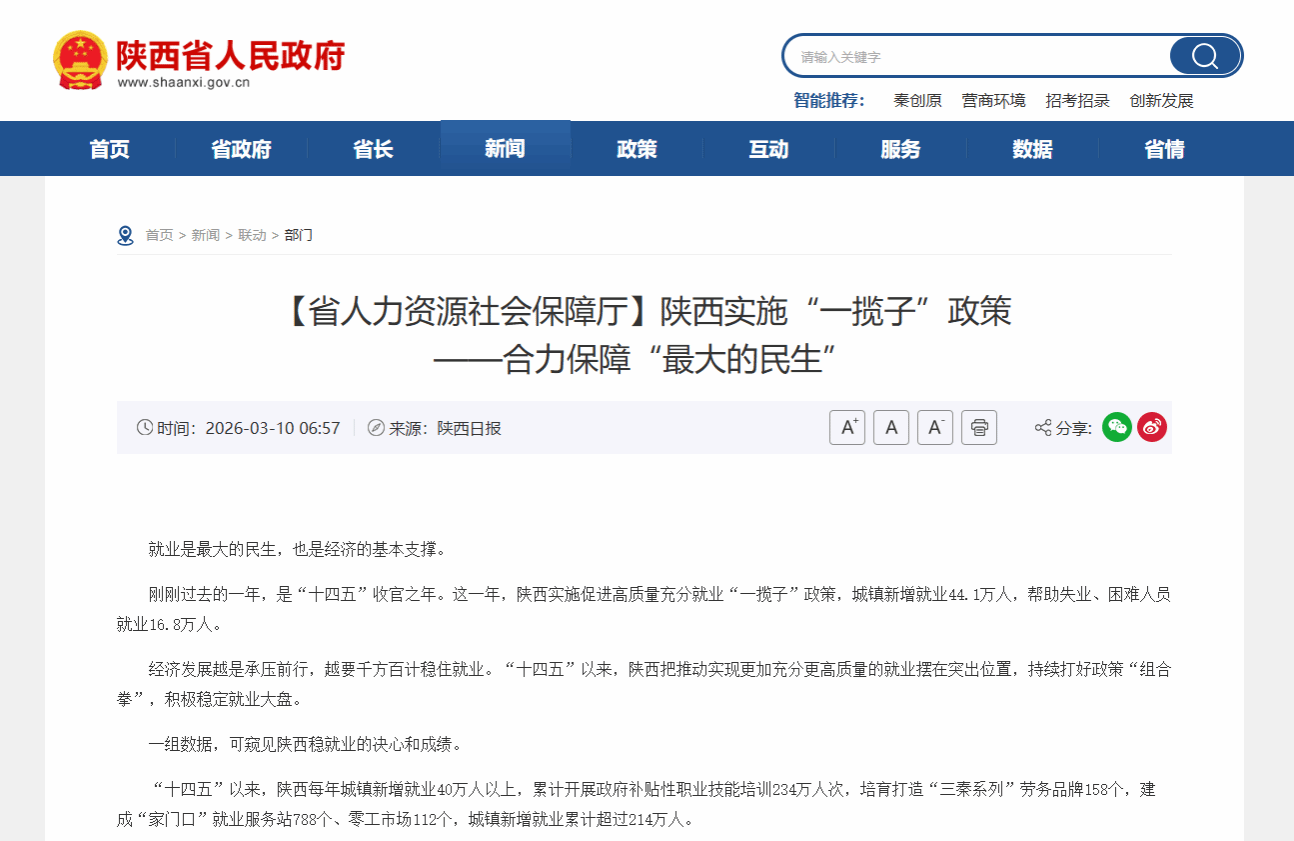Open the 营商环境 recommended link

[x=993, y=101]
